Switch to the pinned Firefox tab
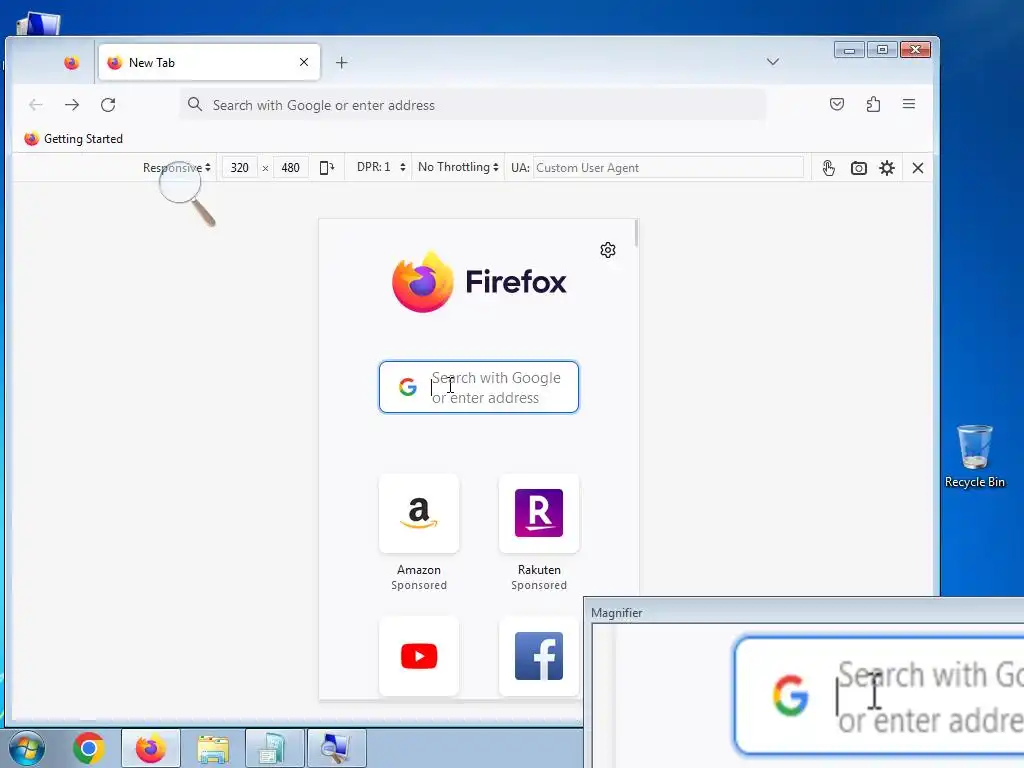1024x768 pixels. (x=71, y=63)
